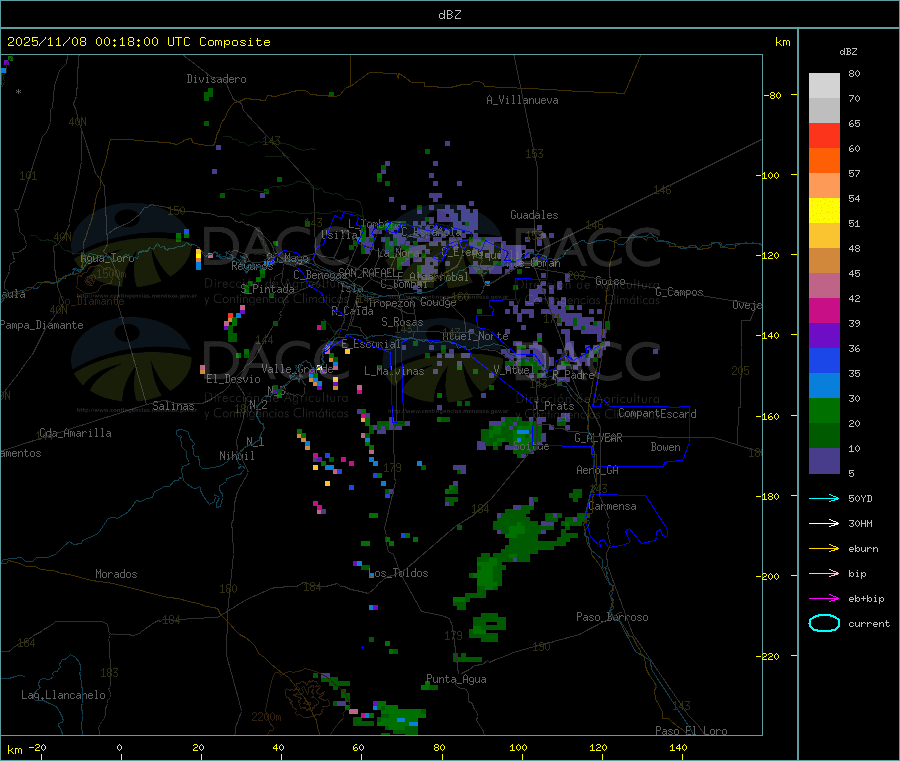Click the 'Guadales' map label
This screenshot has height=761, width=900.
coord(534,215)
